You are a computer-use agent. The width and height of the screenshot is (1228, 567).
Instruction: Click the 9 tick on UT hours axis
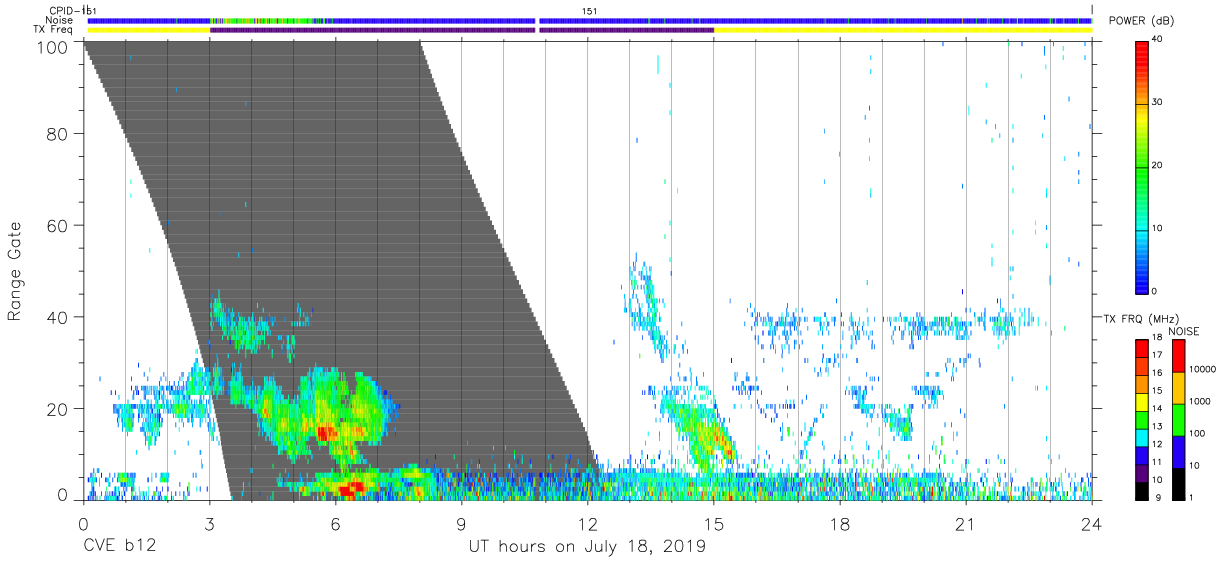point(461,522)
